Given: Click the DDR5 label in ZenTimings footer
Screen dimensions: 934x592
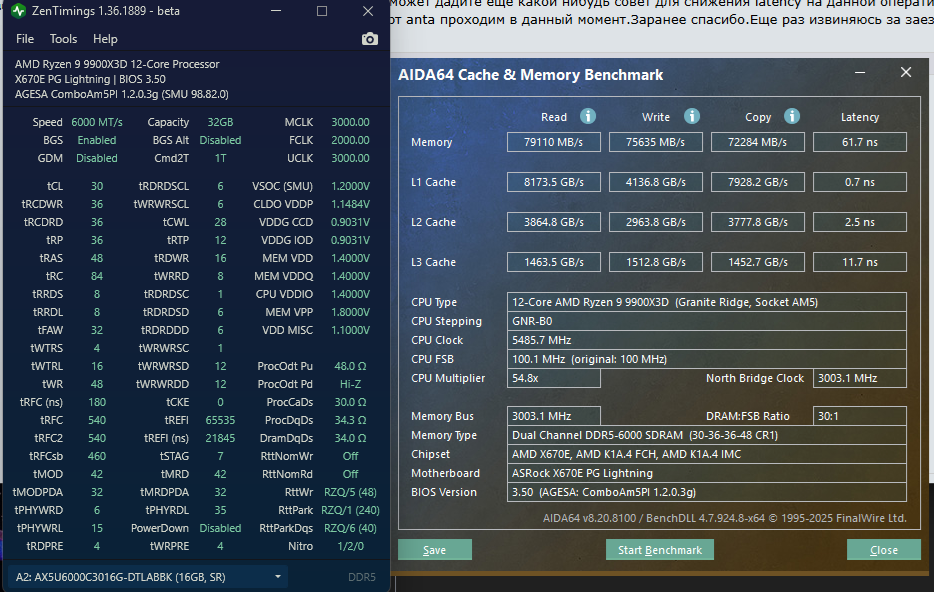Looking at the screenshot, I should point(362,577).
